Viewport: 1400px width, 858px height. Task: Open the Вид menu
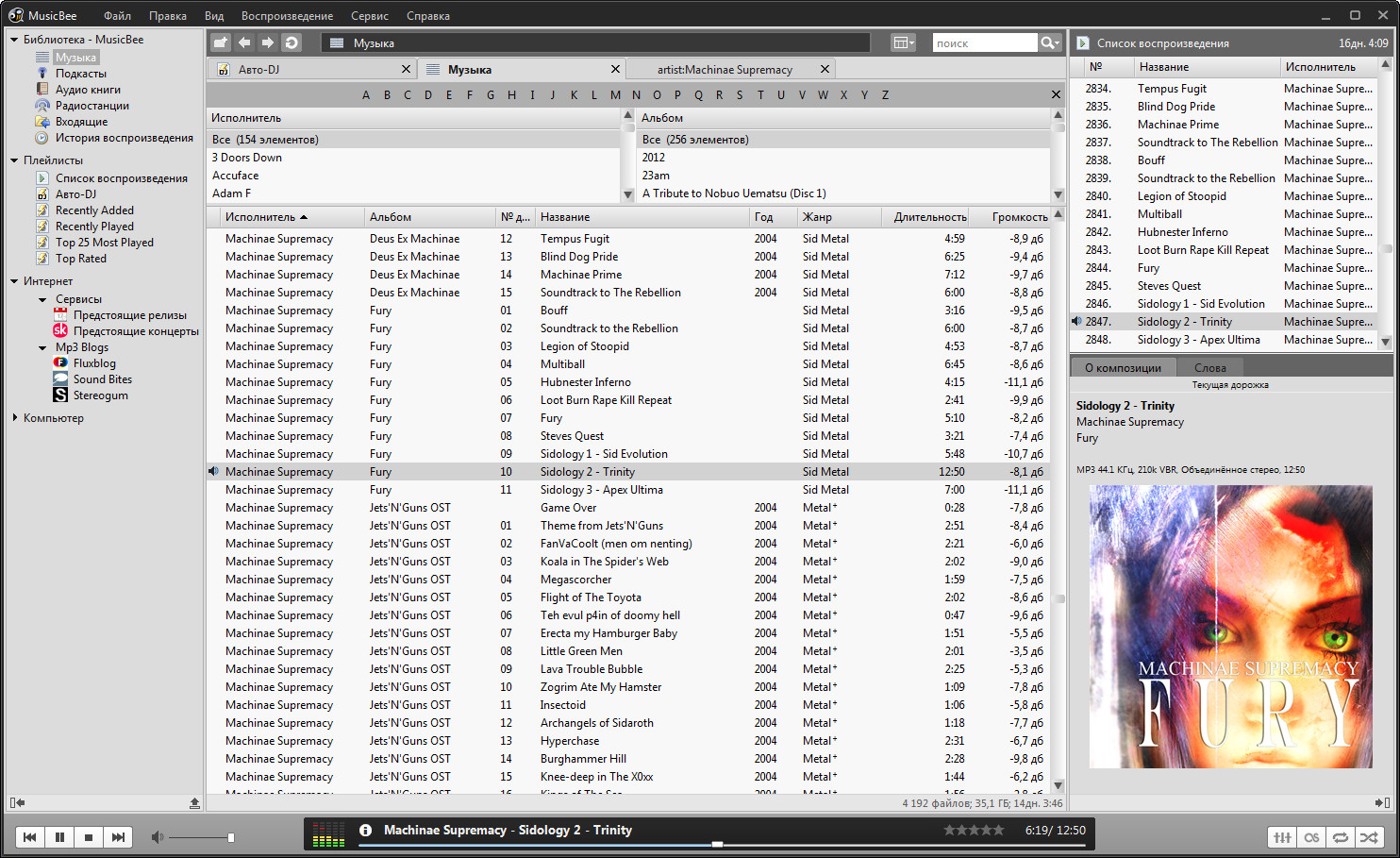pyautogui.click(x=214, y=16)
